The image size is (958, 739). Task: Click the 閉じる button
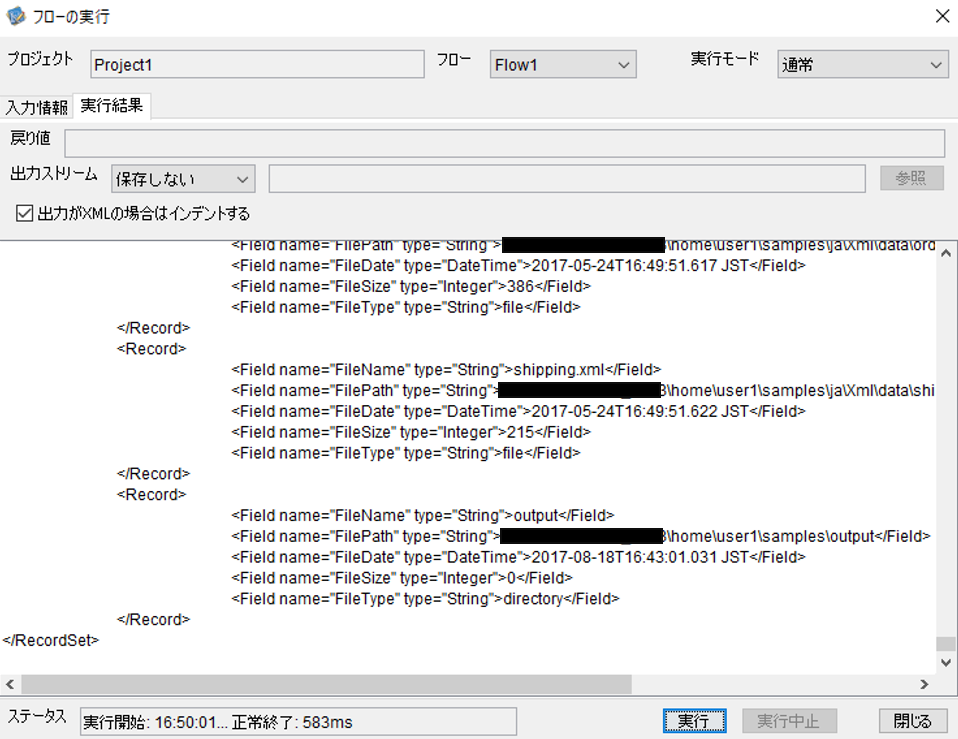912,721
